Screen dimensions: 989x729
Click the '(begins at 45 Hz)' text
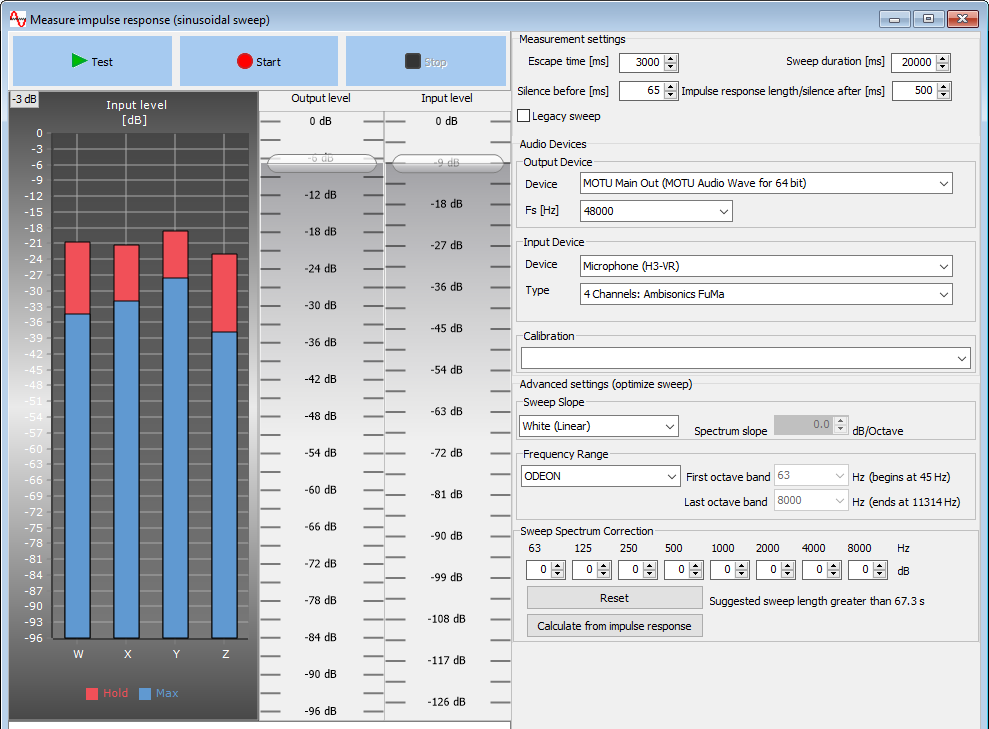(x=910, y=477)
